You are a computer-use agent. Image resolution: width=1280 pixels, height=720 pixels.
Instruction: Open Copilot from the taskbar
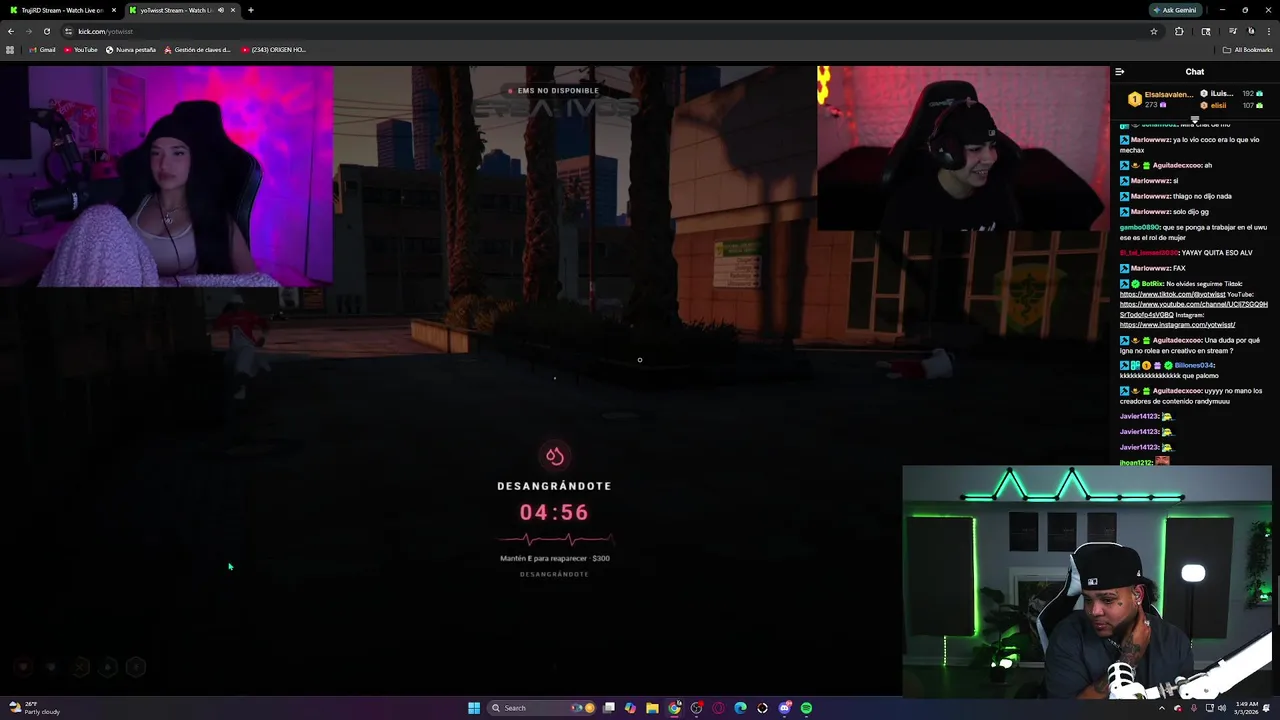click(630, 708)
